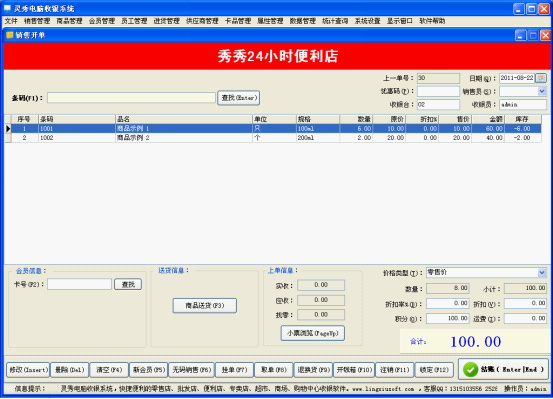The image size is (553, 399).
Task: Open the 供应商管理 menu
Action: coord(202,21)
